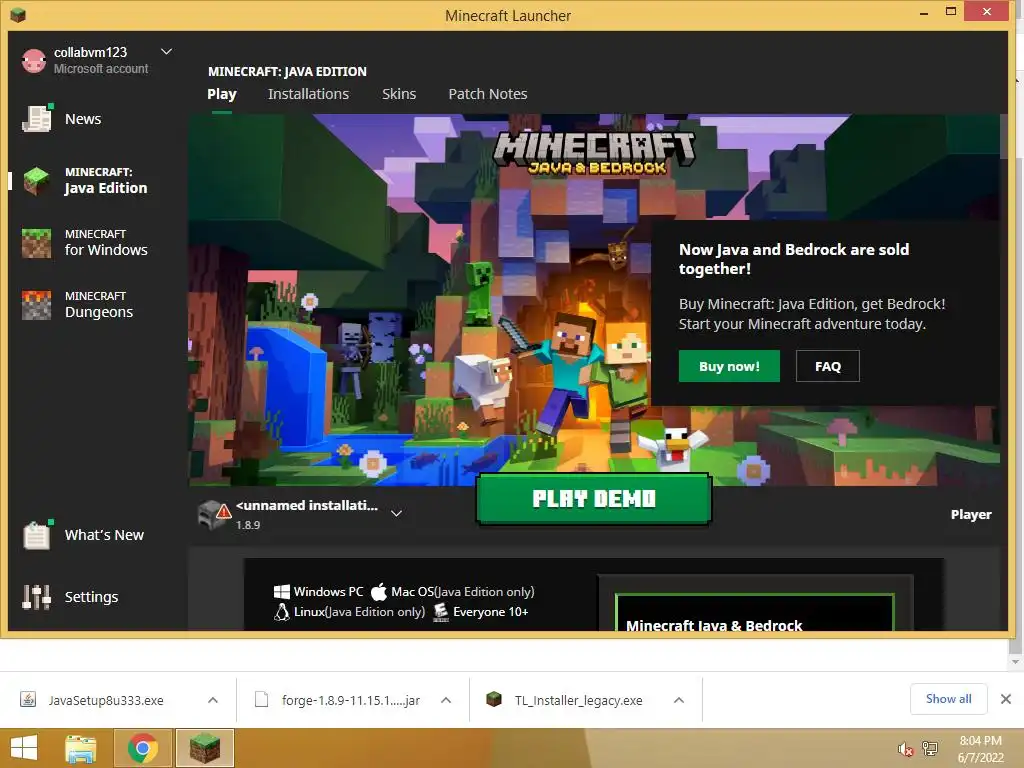Image resolution: width=1024 pixels, height=768 pixels.
Task: Click the launcher content scrollbar thumb
Action: click(1003, 136)
